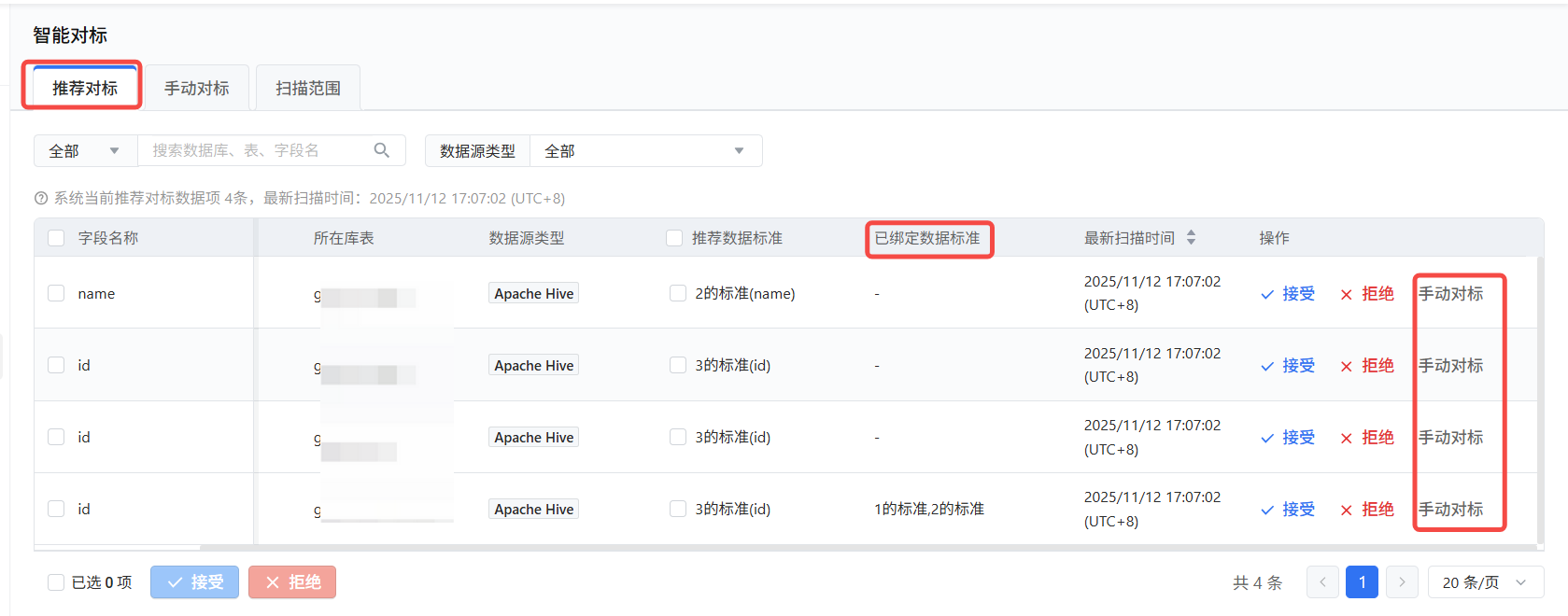Switch to the 手动对标 tab
The width and height of the screenshot is (1568, 616).
point(197,89)
